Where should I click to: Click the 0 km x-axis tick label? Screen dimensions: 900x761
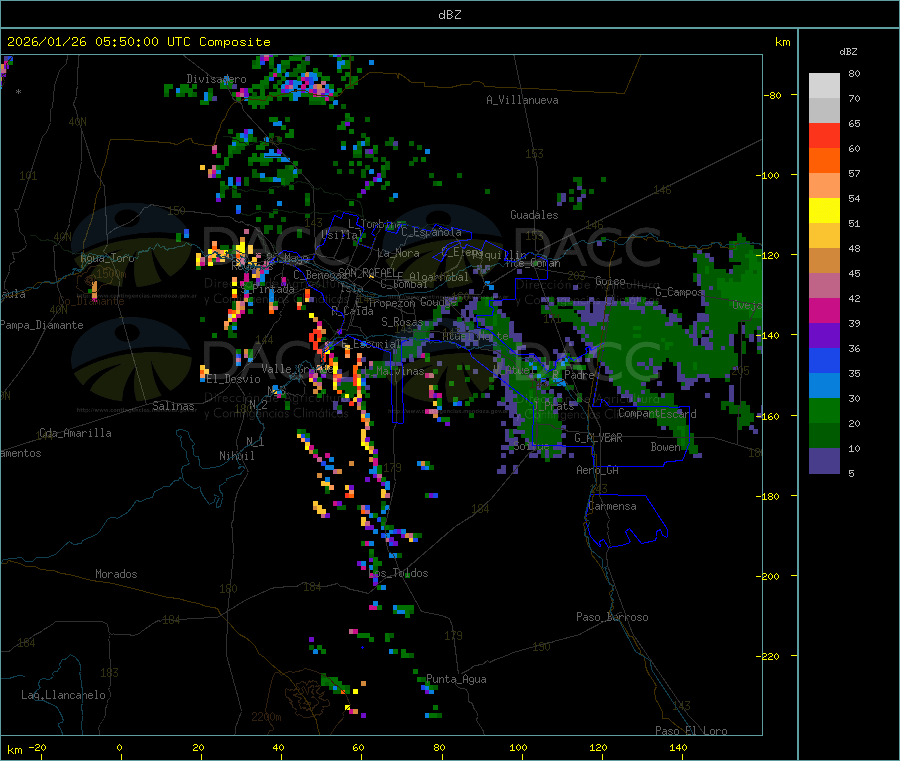pyautogui.click(x=119, y=747)
